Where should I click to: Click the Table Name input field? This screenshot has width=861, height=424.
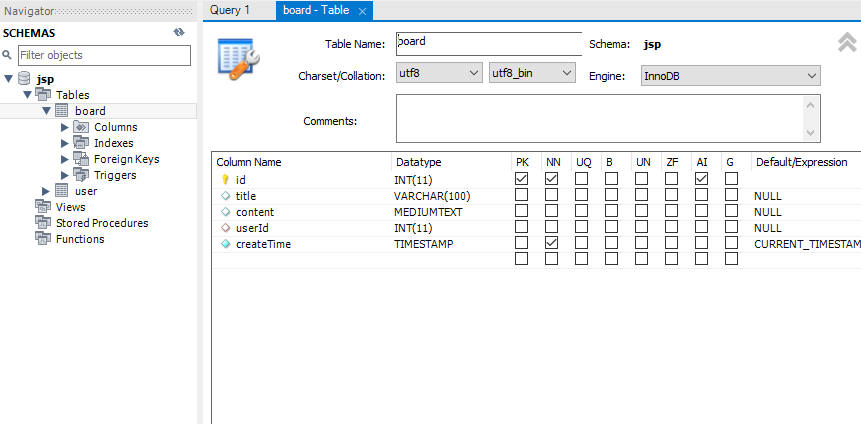point(489,44)
